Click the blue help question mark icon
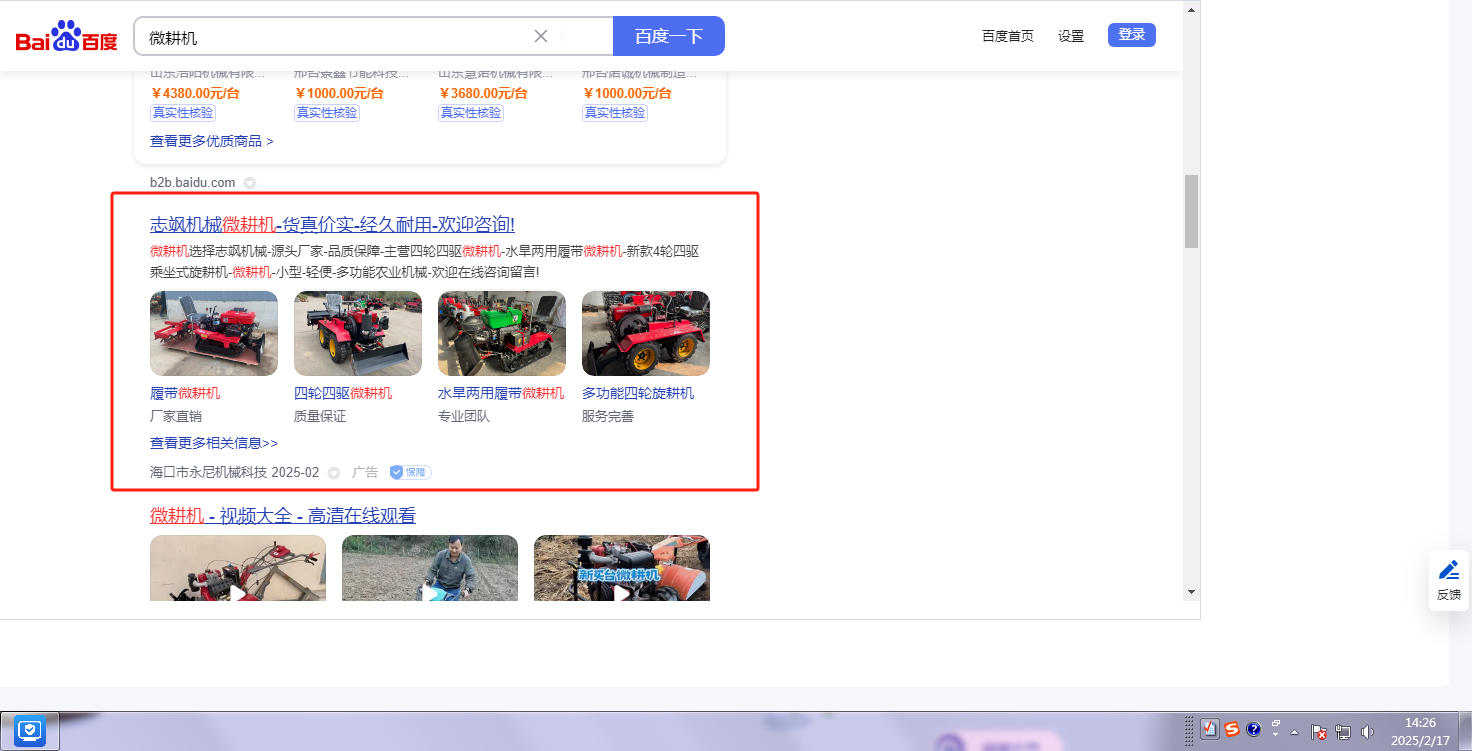1472x751 pixels. pyautogui.click(x=1254, y=729)
